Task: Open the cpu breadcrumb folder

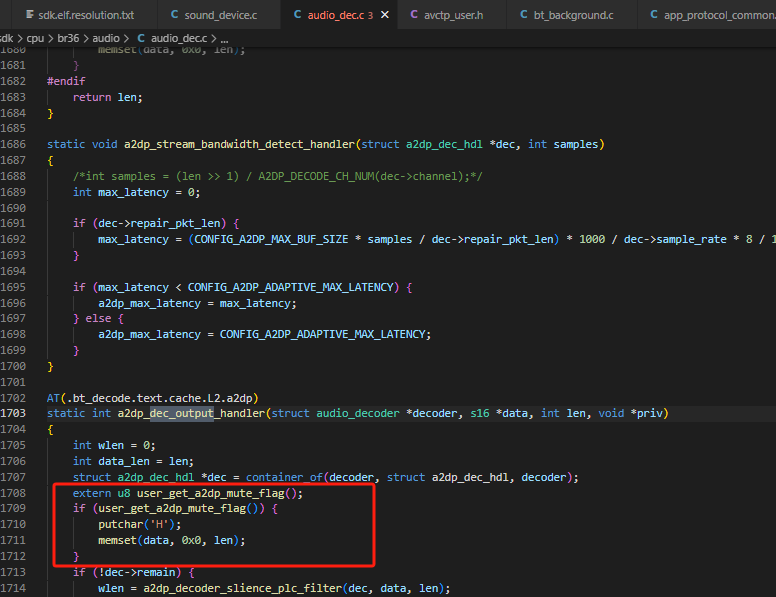Action: [x=35, y=38]
